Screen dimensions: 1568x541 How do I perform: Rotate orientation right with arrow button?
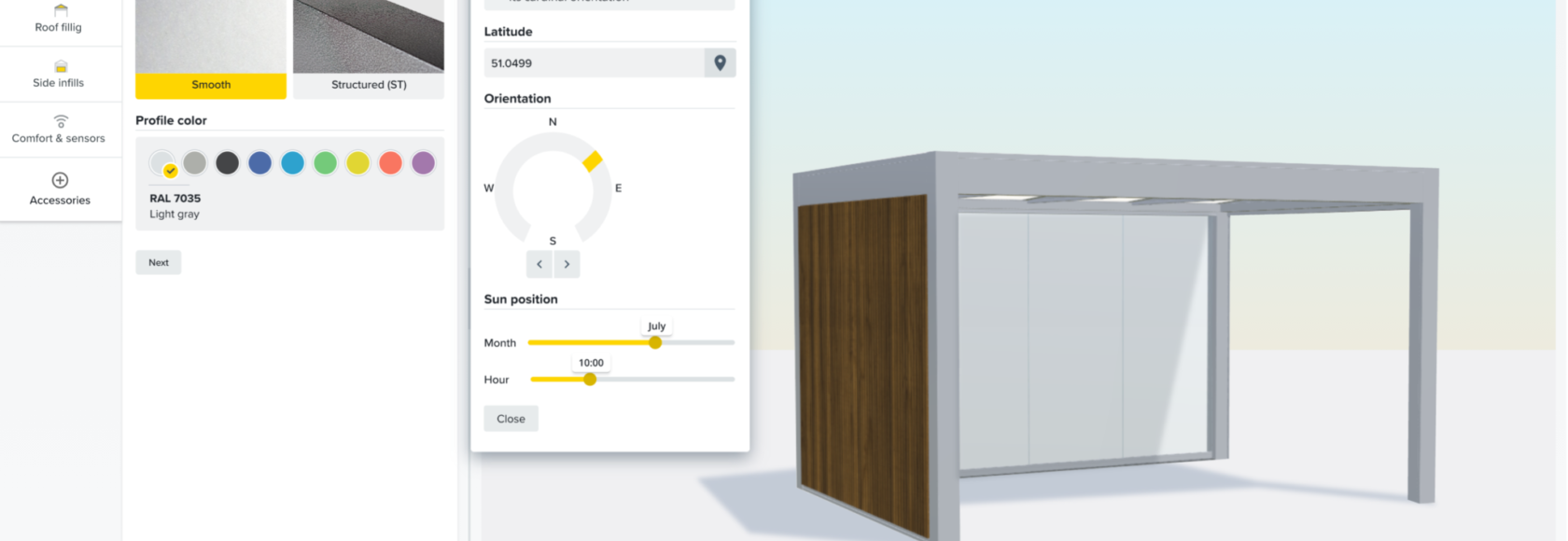[567, 264]
